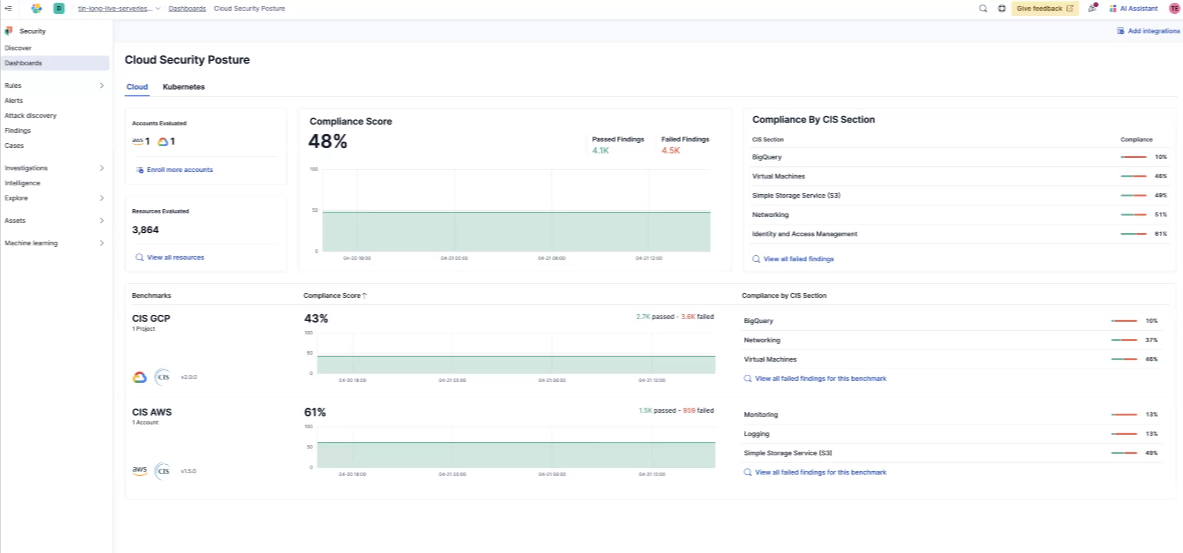Click the green space avatar icon

[59, 8]
